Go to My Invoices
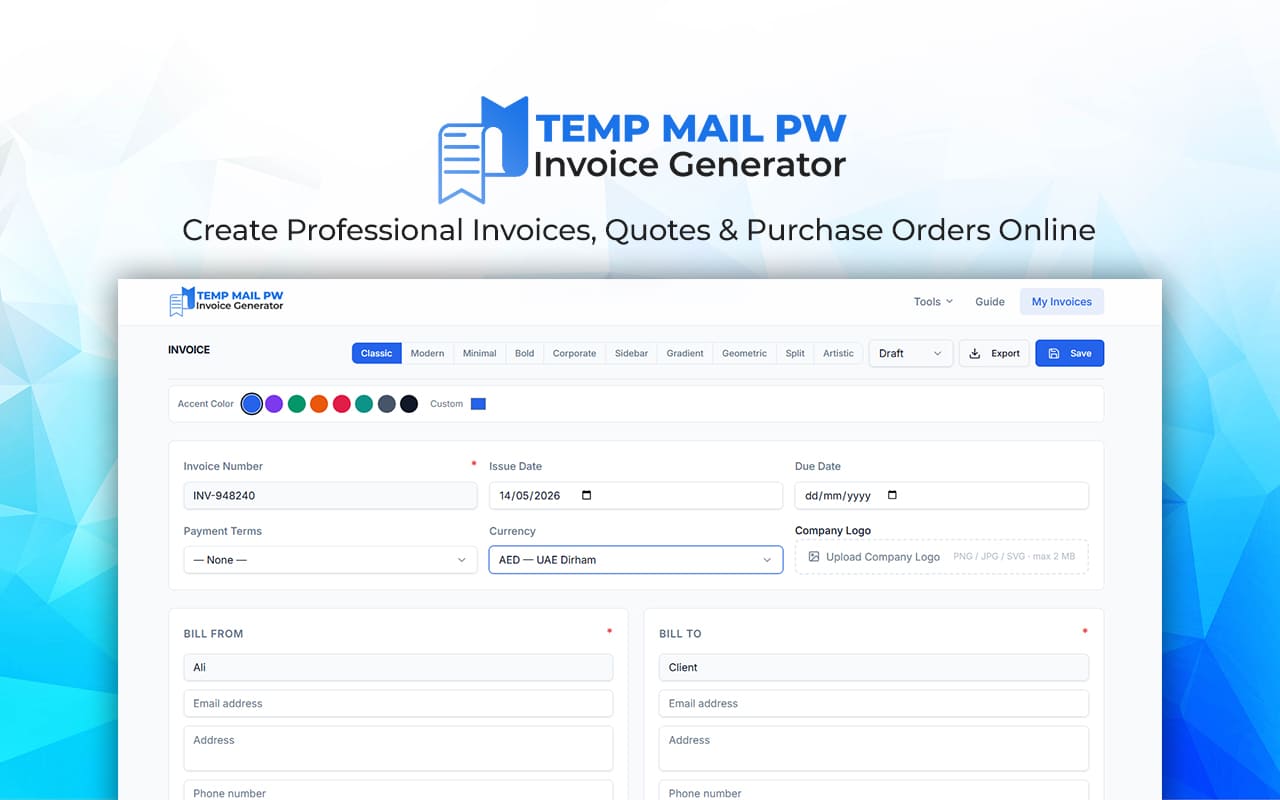This screenshot has height=800, width=1280. tap(1062, 301)
